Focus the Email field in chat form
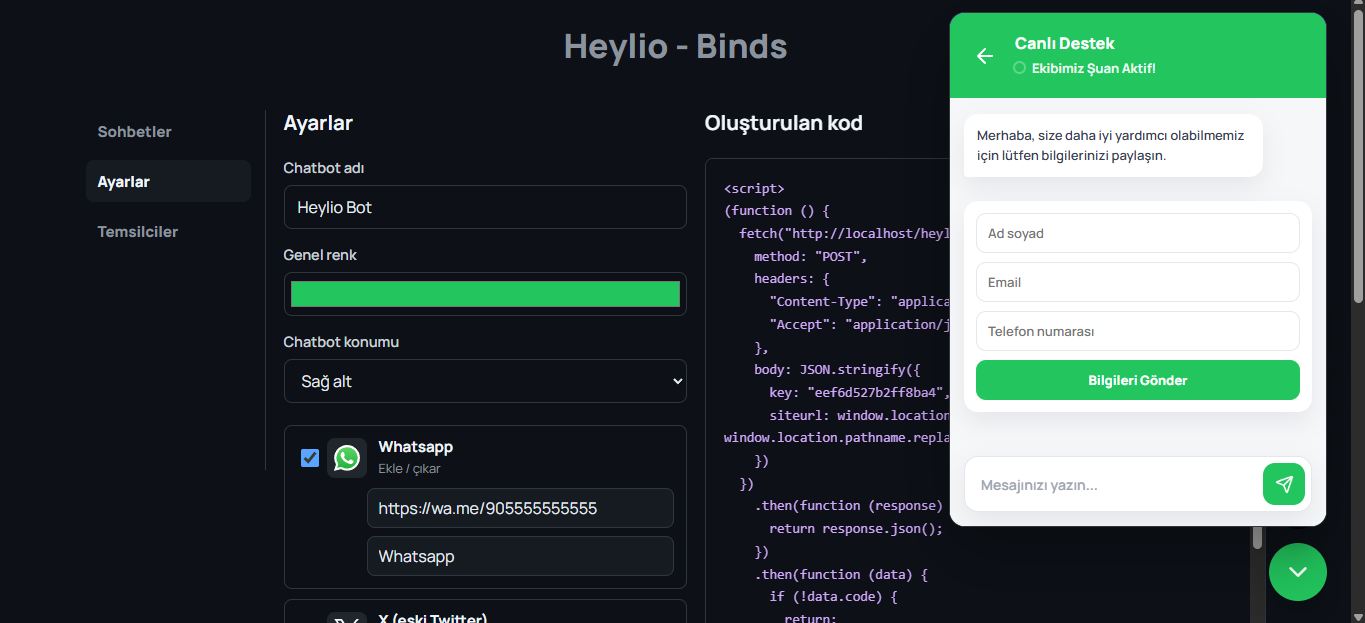1365x623 pixels. [1138, 282]
